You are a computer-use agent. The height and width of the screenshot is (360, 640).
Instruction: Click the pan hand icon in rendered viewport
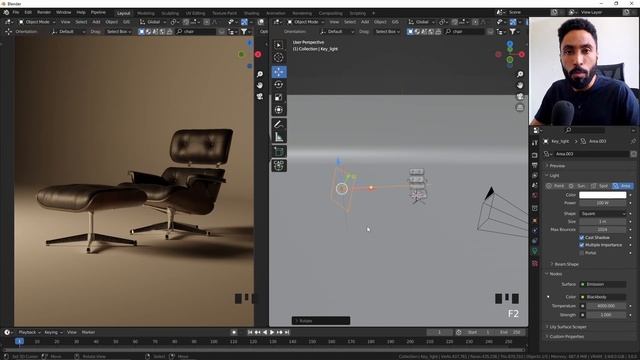pyautogui.click(x=260, y=85)
